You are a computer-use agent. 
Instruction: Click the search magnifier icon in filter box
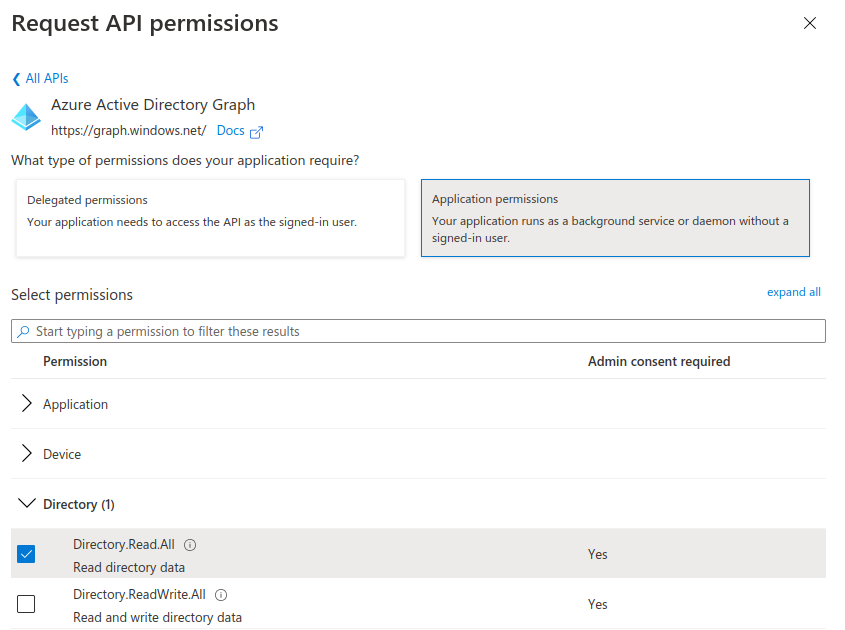(x=24, y=332)
